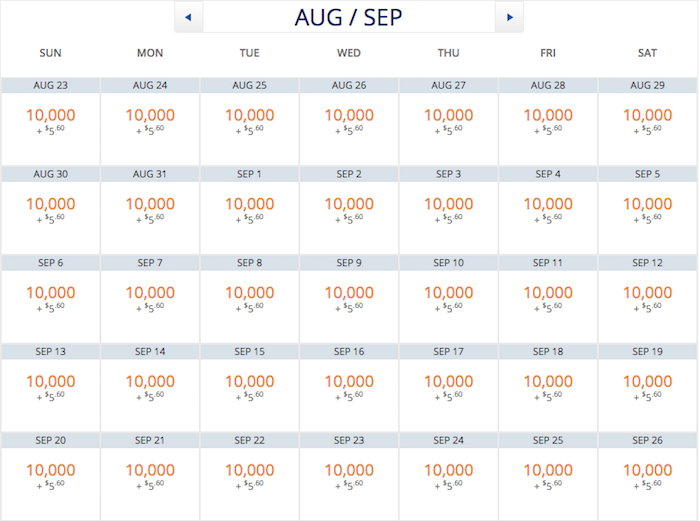Go to previous month with left arrow
The image size is (700, 521).
click(x=188, y=17)
